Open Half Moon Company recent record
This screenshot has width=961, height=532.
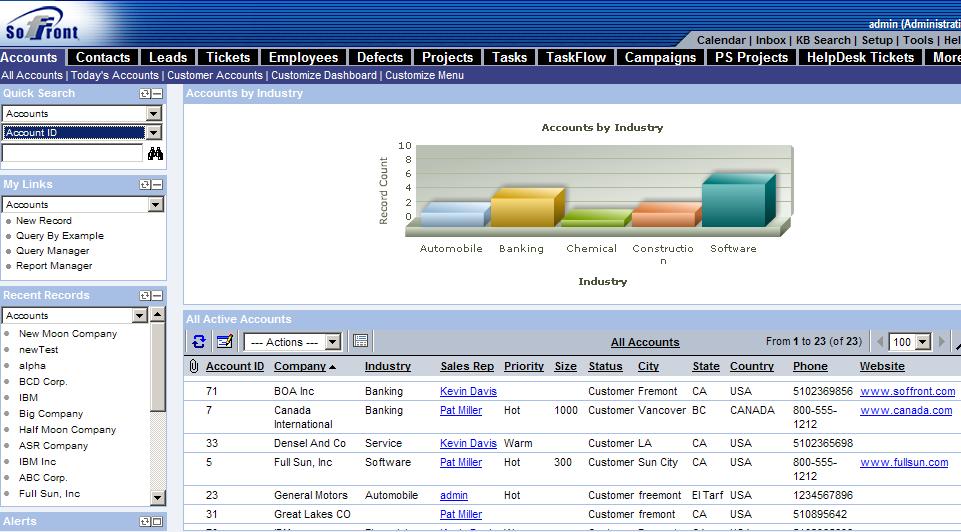tap(67, 430)
